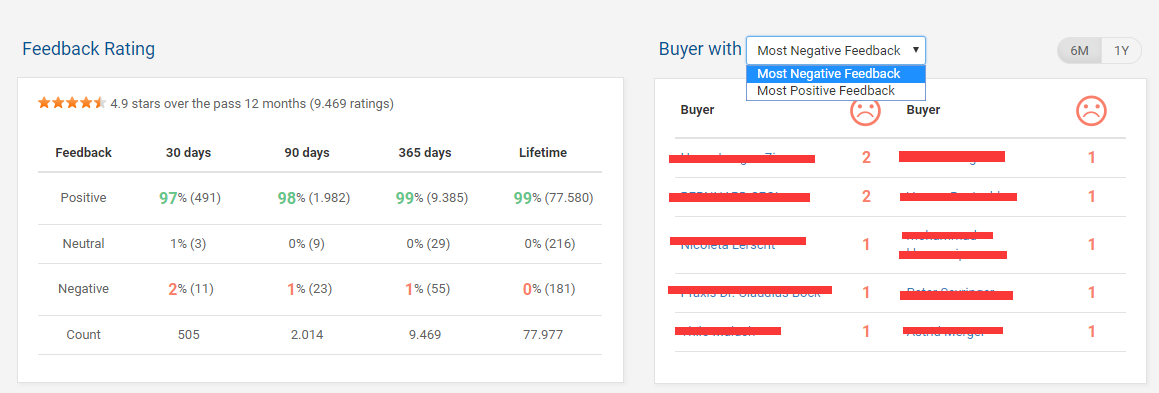
Task: Switch to the 6M time range
Action: point(1079,51)
